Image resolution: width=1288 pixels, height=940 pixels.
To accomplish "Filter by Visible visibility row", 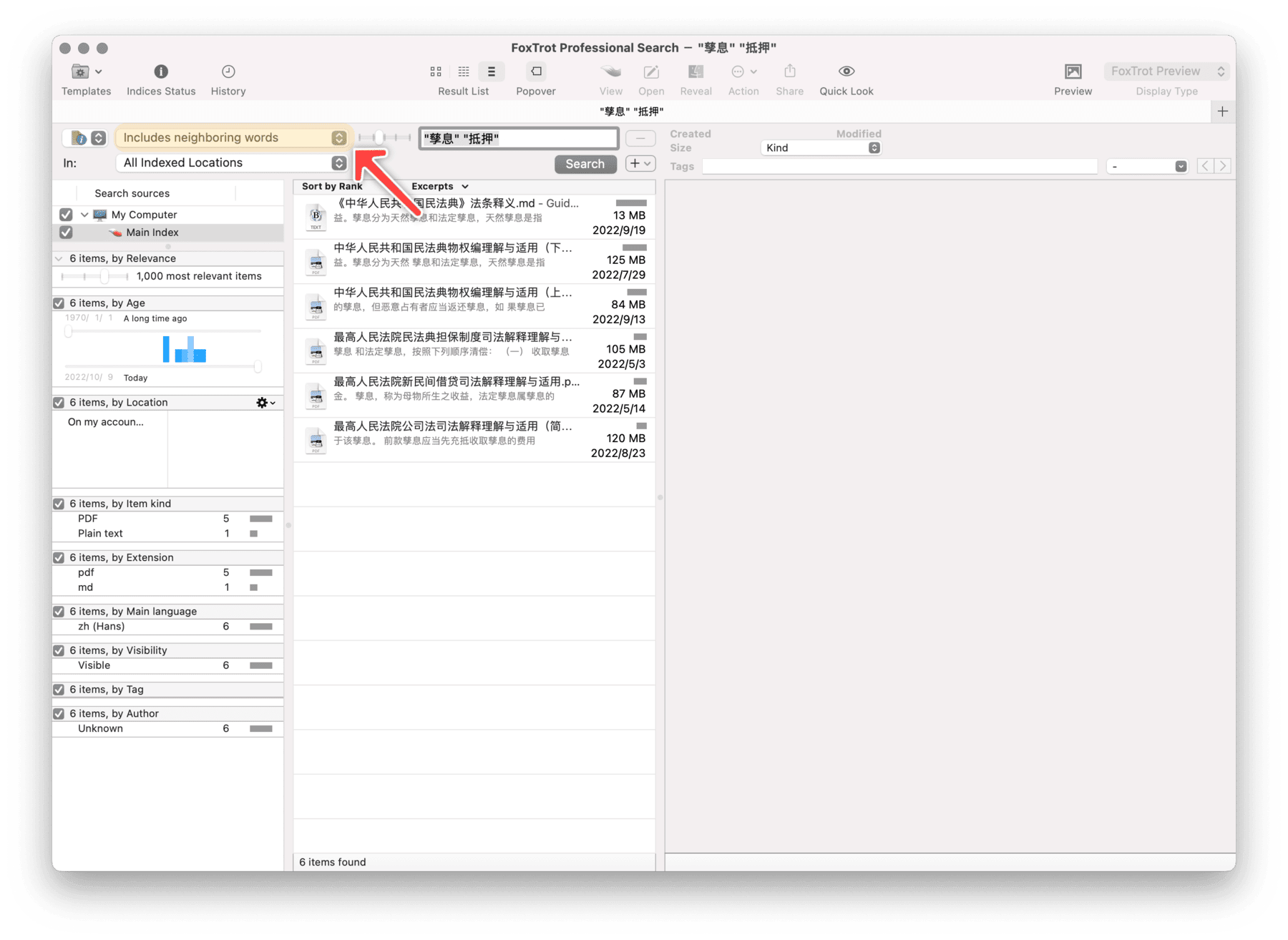I will point(168,665).
